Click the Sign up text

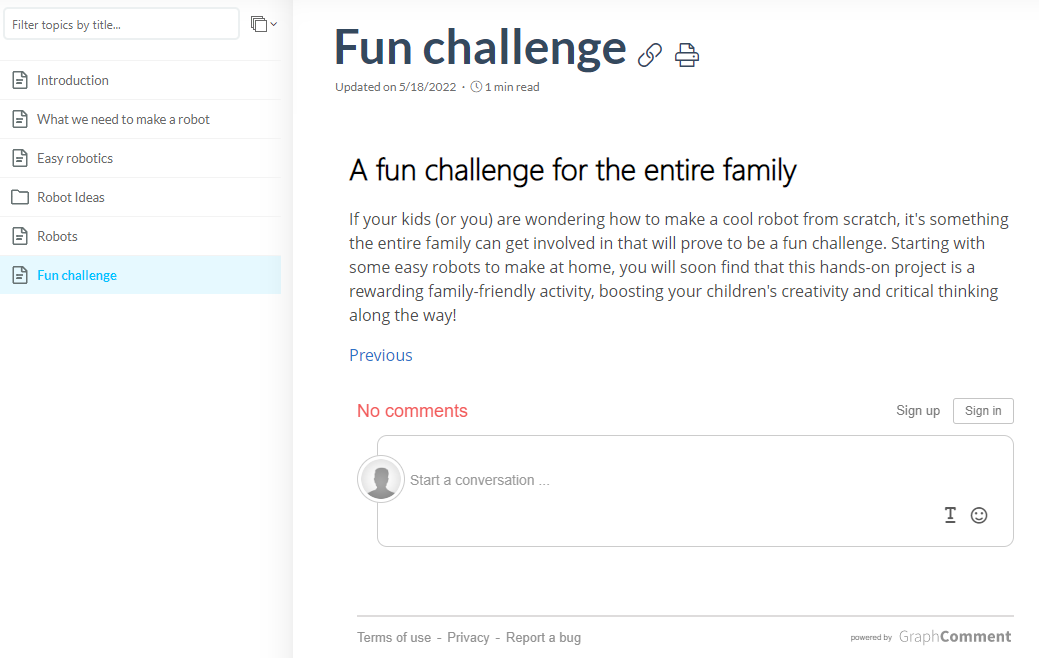(917, 410)
